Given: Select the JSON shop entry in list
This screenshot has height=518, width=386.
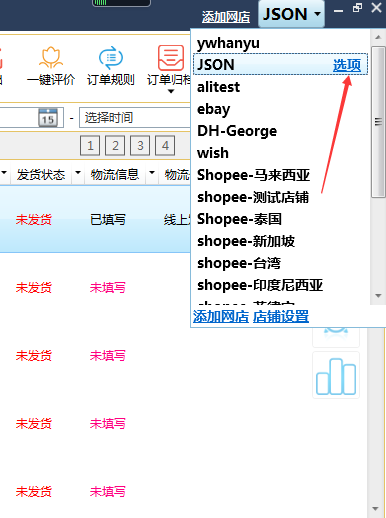Looking at the screenshot, I should 281,64.
